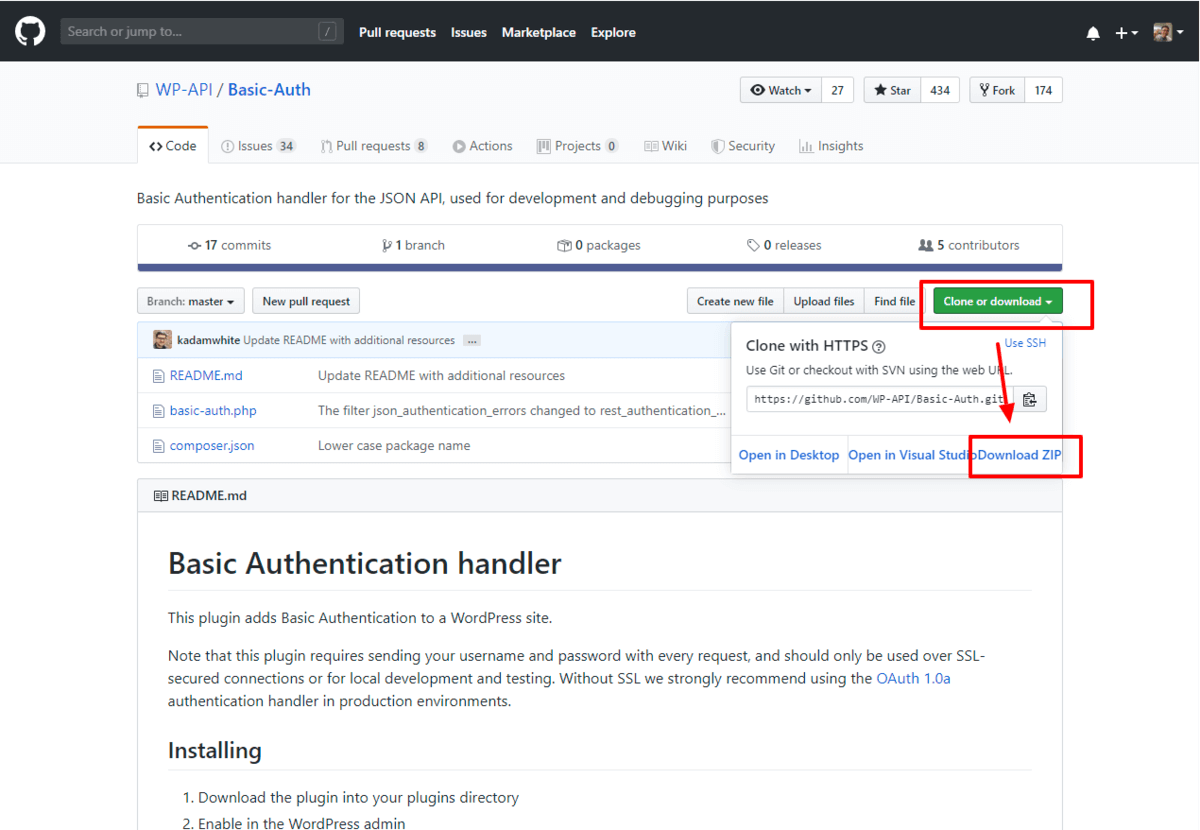
Task: View the 174 forks count
Action: 1043,90
